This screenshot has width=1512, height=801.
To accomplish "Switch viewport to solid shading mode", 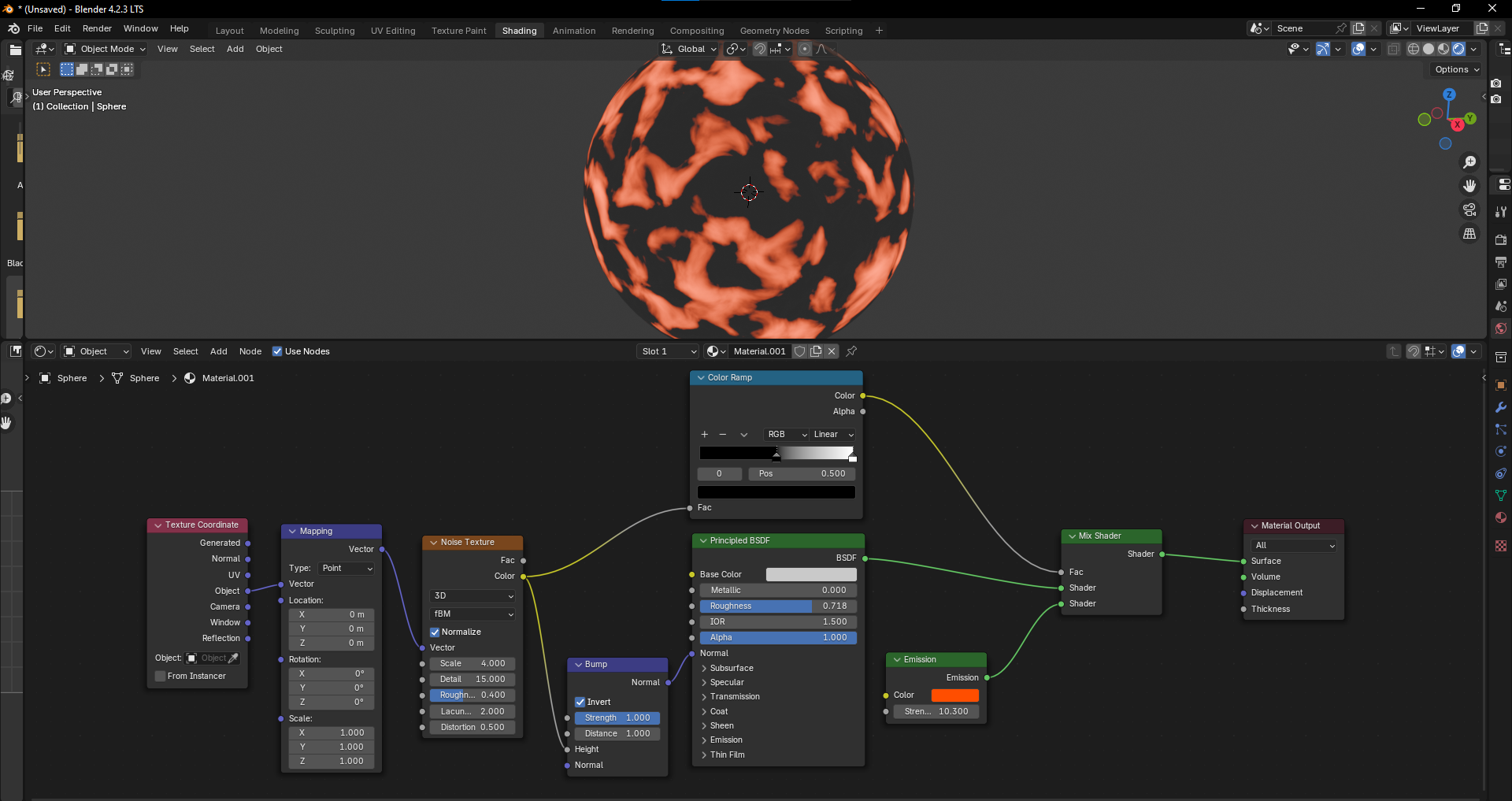I will [x=1428, y=49].
